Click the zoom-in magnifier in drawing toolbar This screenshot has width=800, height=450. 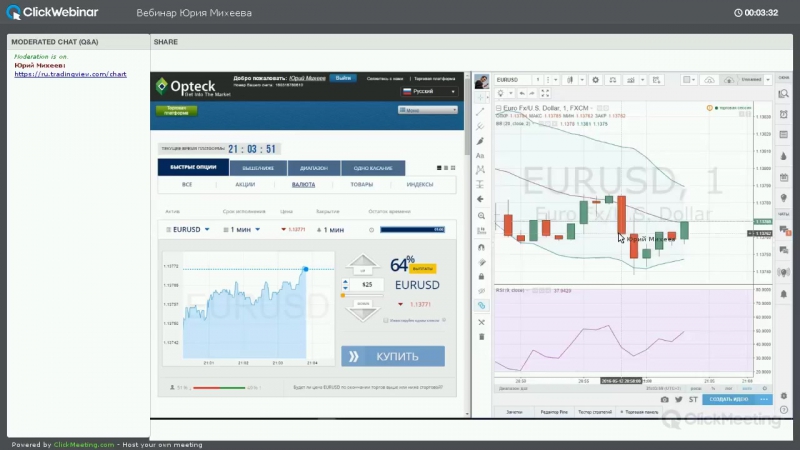(x=481, y=216)
